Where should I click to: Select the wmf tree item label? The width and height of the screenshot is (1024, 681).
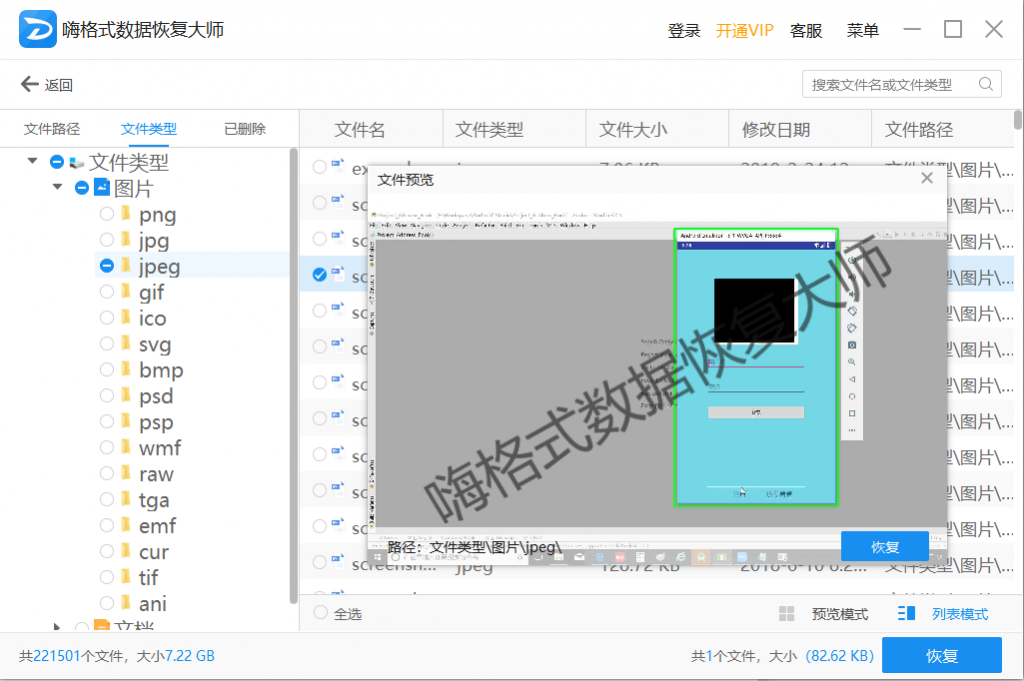[x=160, y=447]
